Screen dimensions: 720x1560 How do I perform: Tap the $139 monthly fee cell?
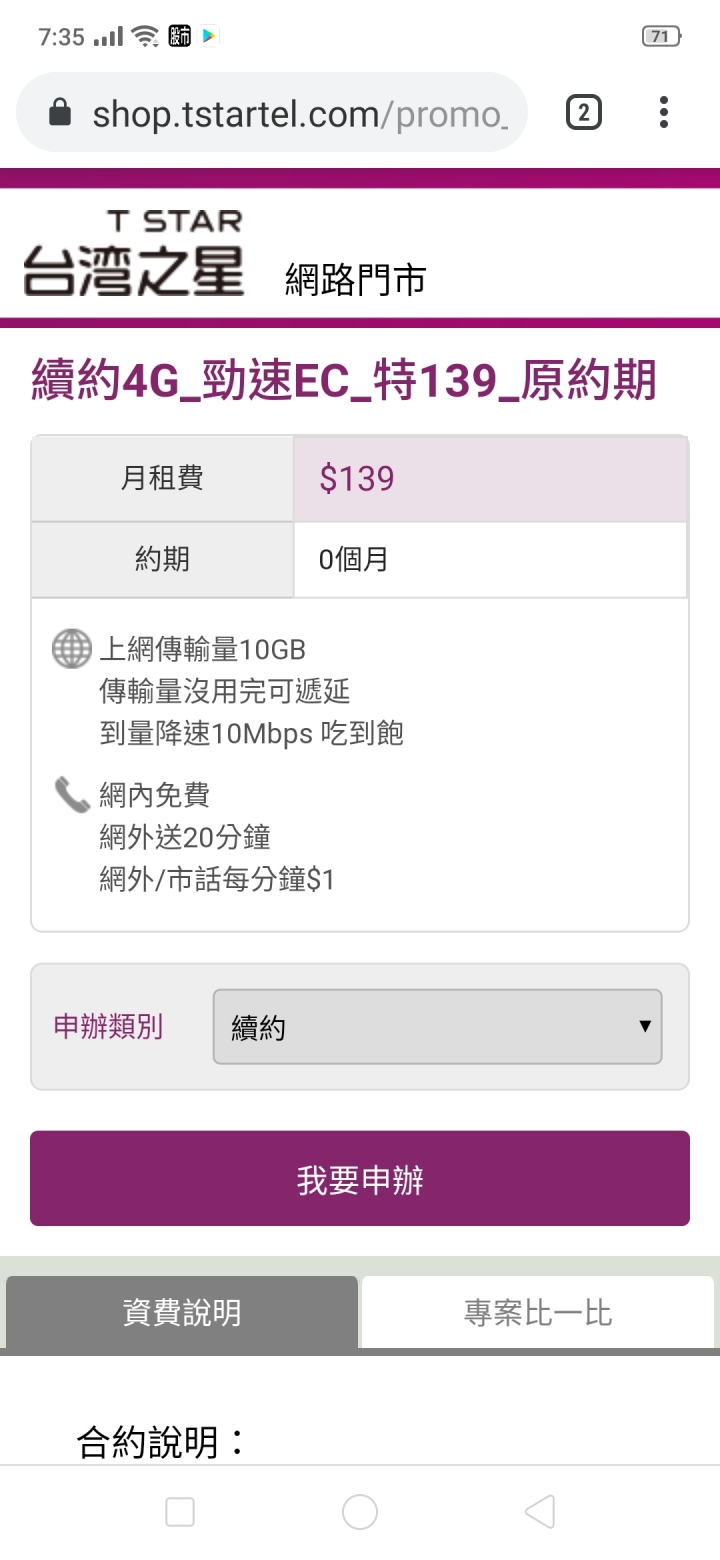coord(490,478)
